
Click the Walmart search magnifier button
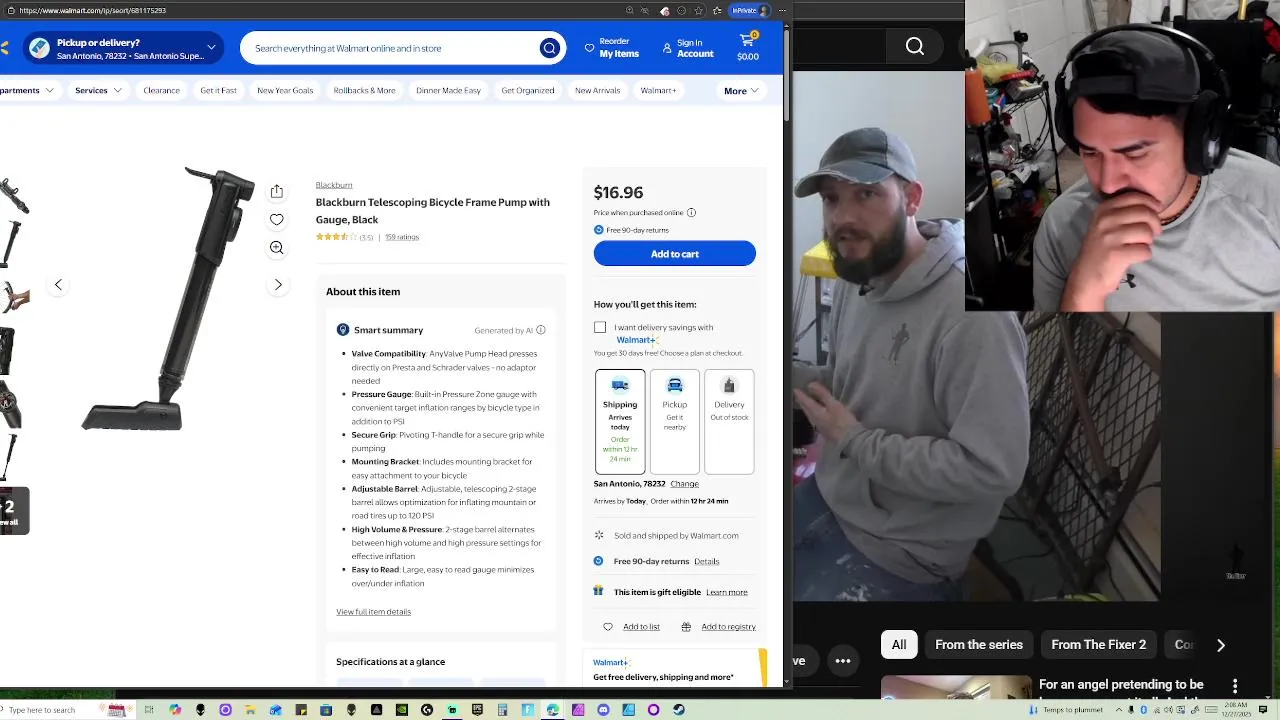click(x=549, y=48)
